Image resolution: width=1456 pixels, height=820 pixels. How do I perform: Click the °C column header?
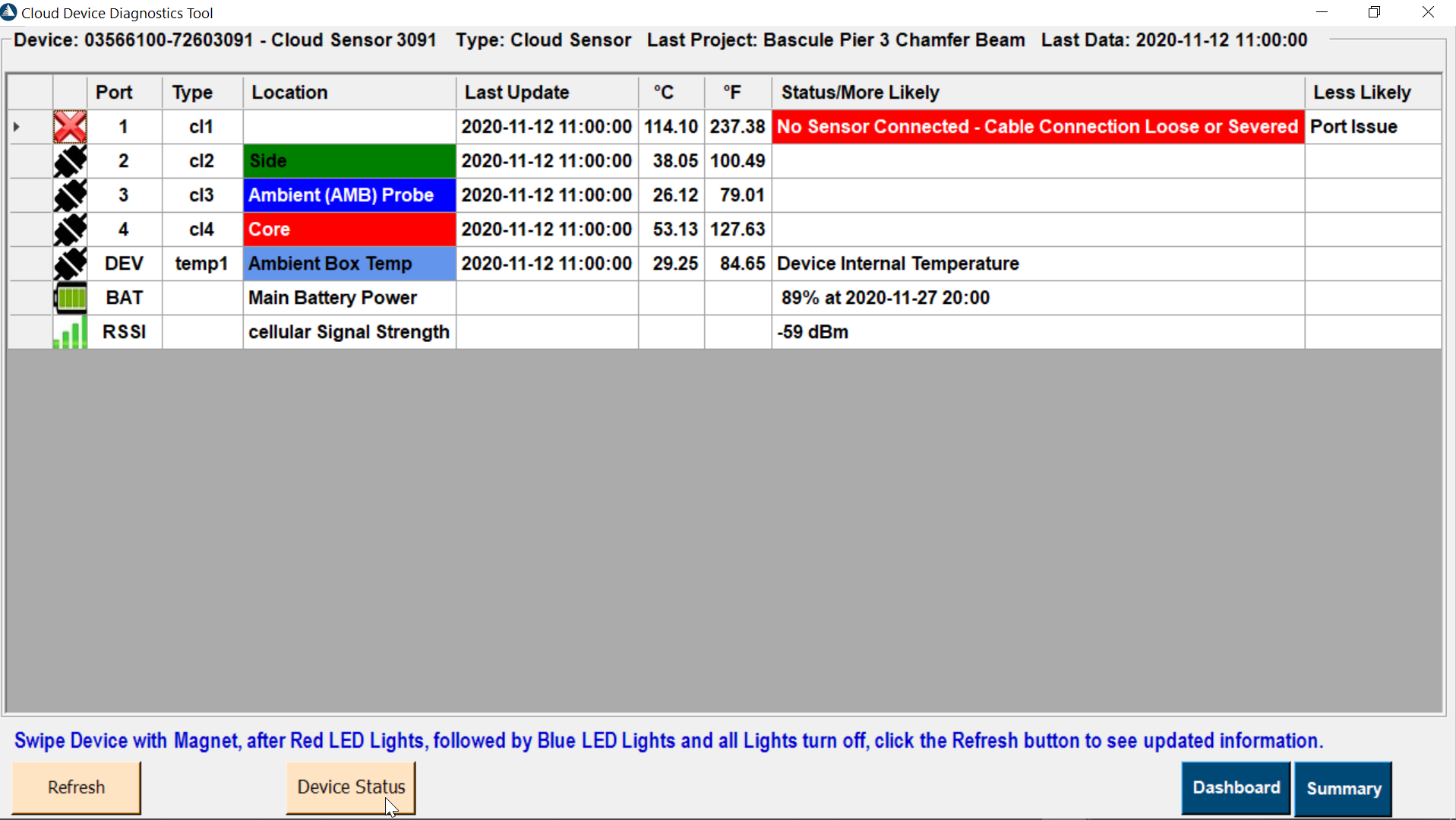click(x=671, y=93)
